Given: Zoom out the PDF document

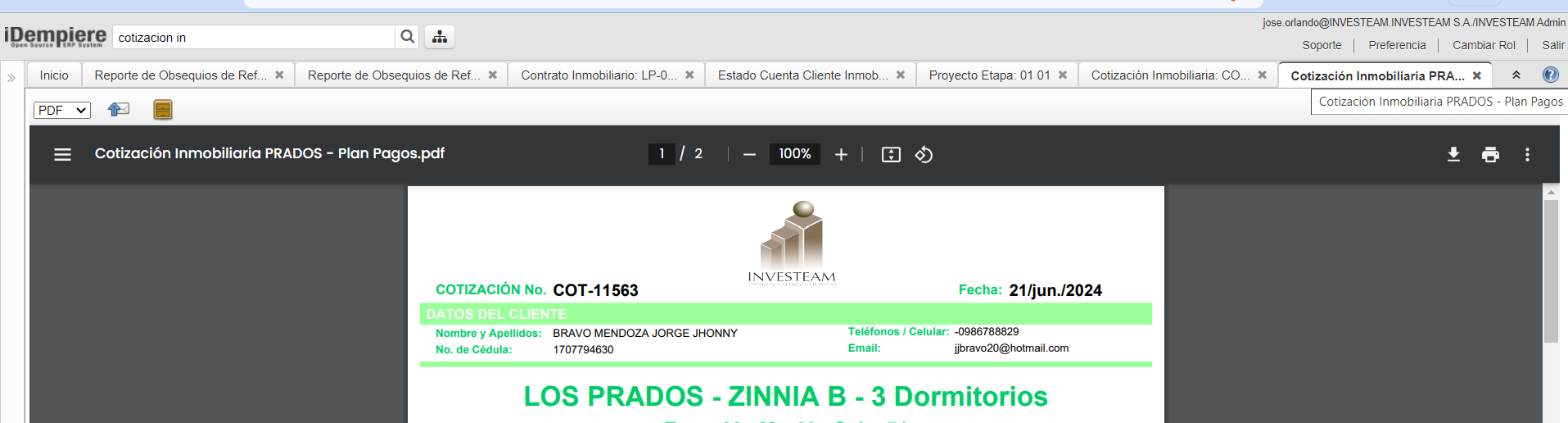Looking at the screenshot, I should coord(749,154).
